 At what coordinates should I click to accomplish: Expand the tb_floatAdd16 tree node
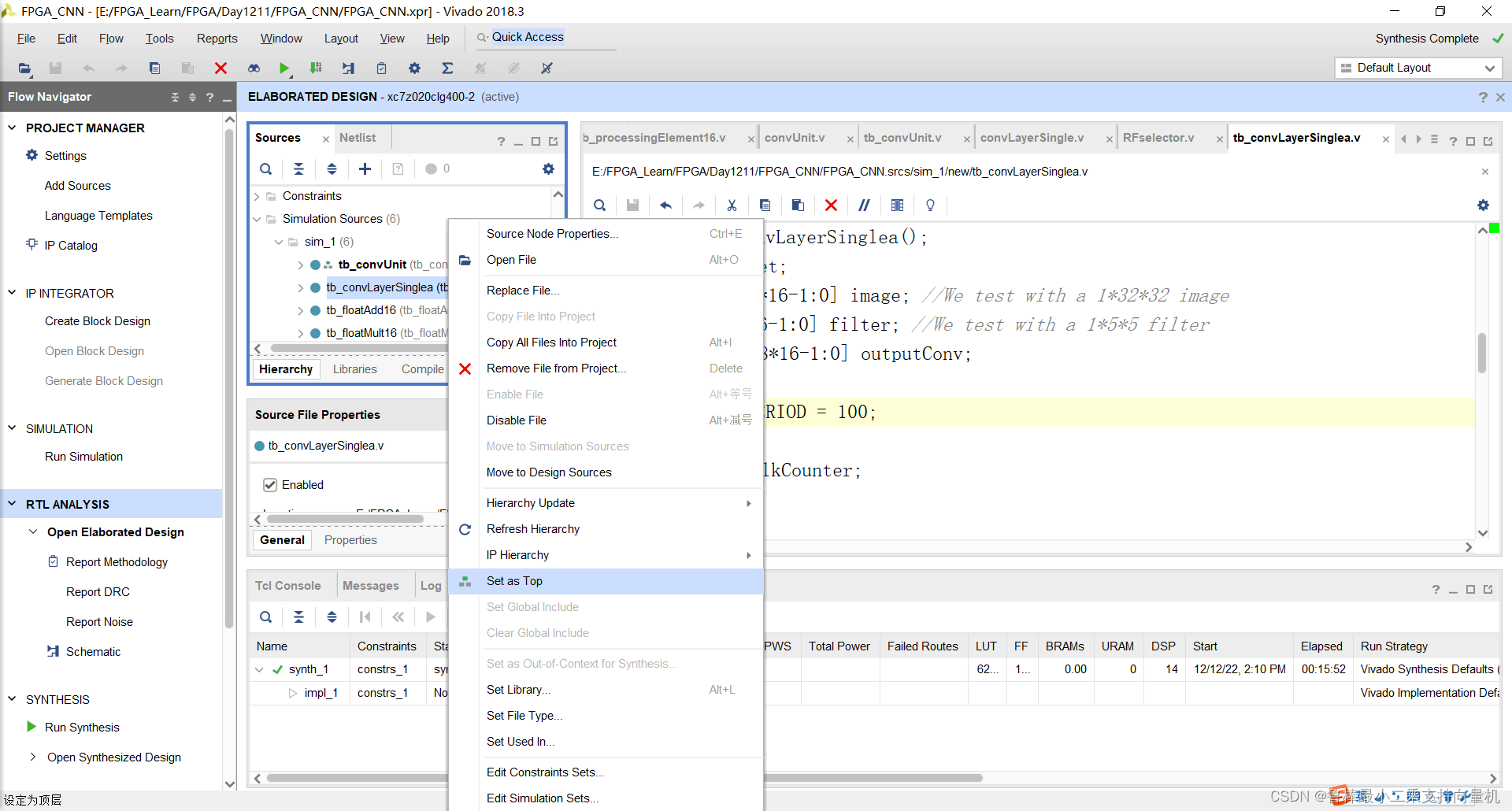tap(300, 310)
